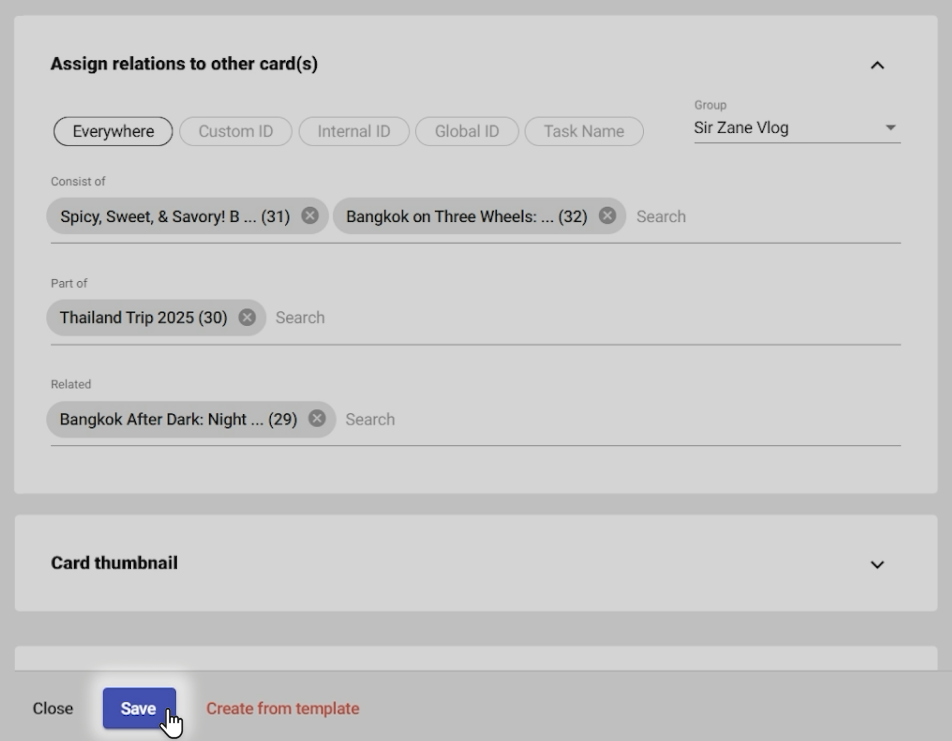The width and height of the screenshot is (952, 741).
Task: Remove Bangkok on Three Wheels chip
Action: point(607,216)
